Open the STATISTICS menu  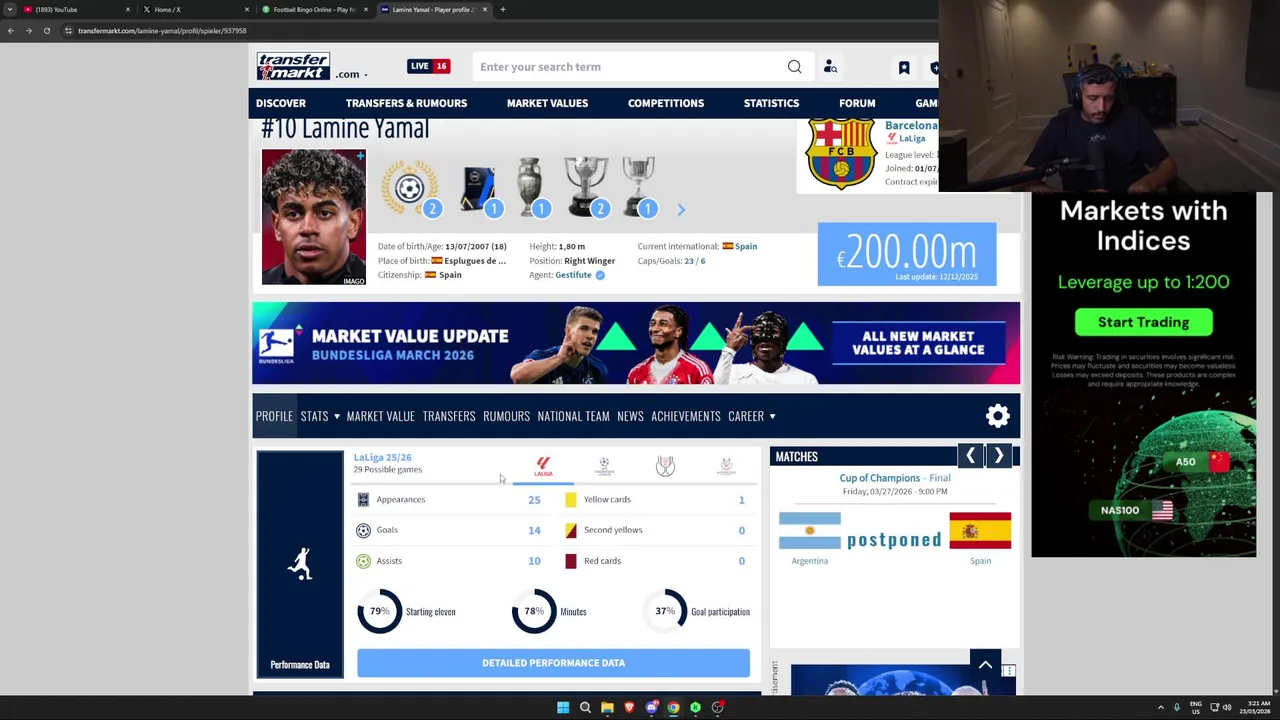coord(771,103)
